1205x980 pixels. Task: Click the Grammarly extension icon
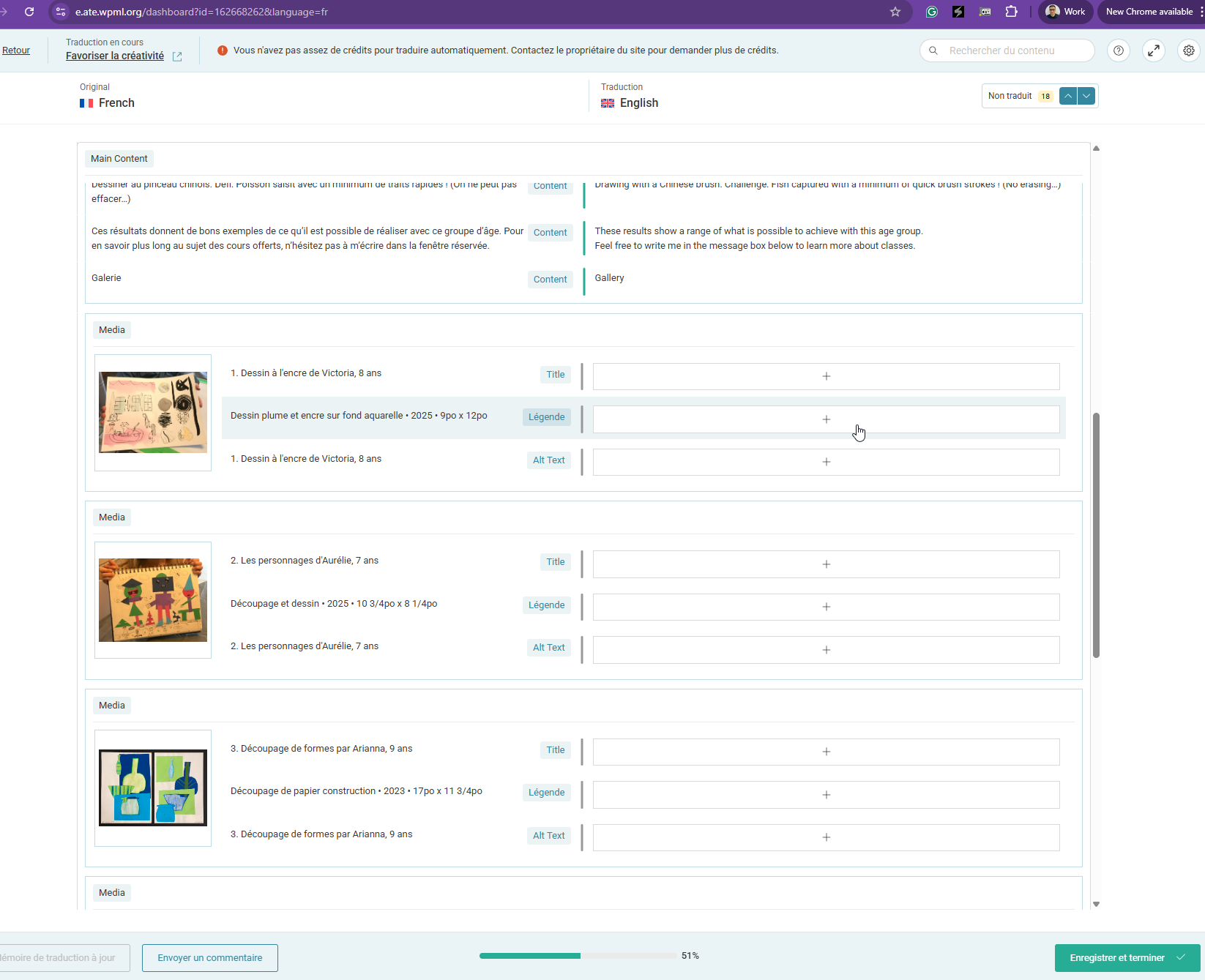click(931, 12)
